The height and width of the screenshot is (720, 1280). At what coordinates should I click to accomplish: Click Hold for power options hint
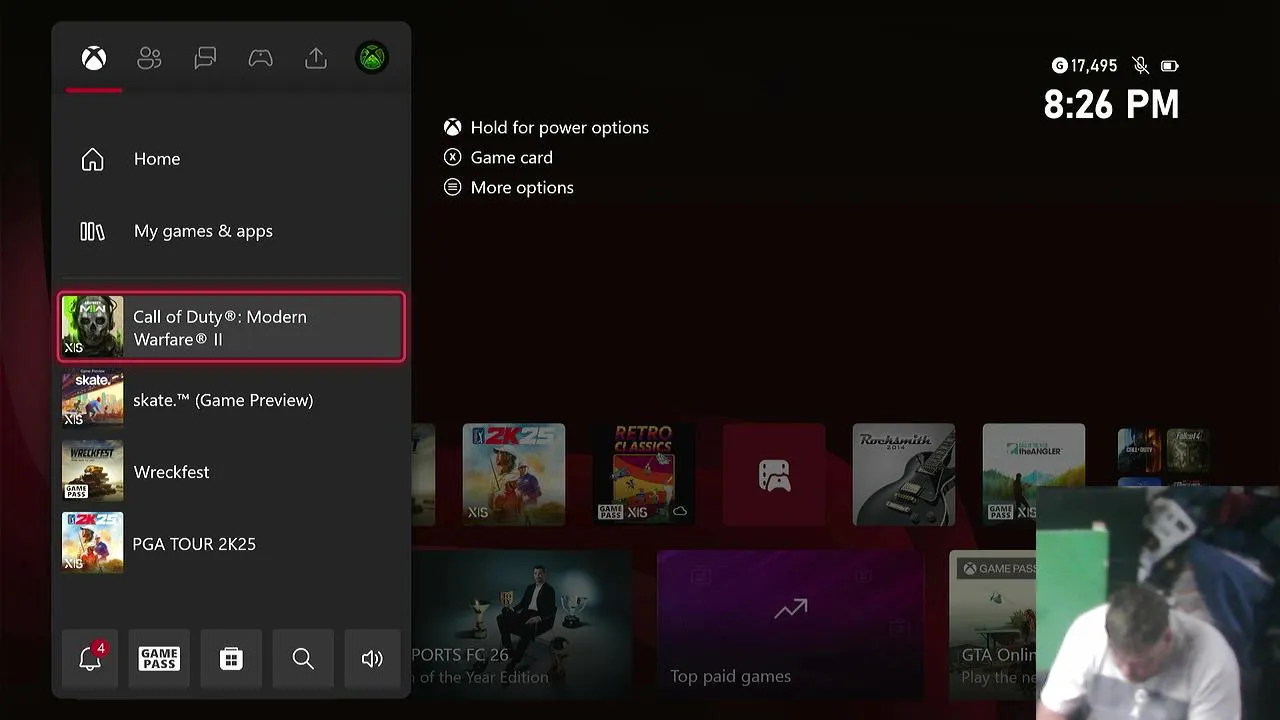pyautogui.click(x=547, y=127)
